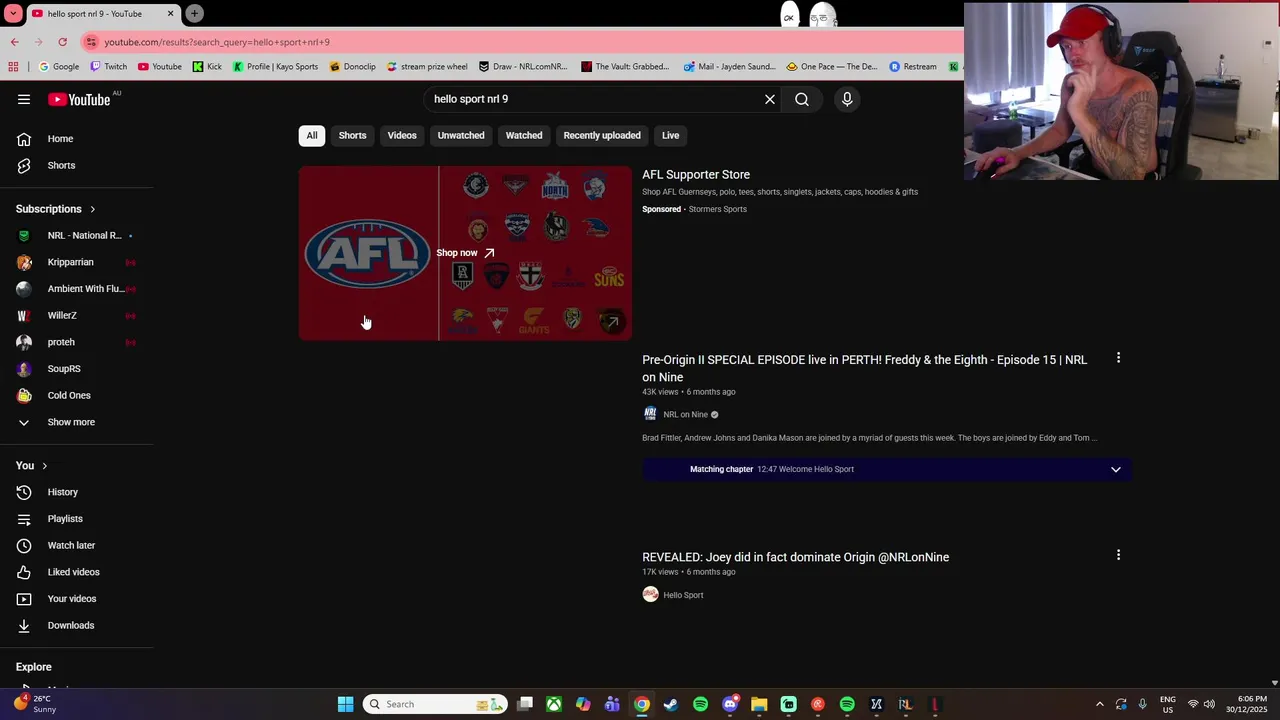Open stream prize wheel bookmark
1280x720 pixels.
coord(426,67)
